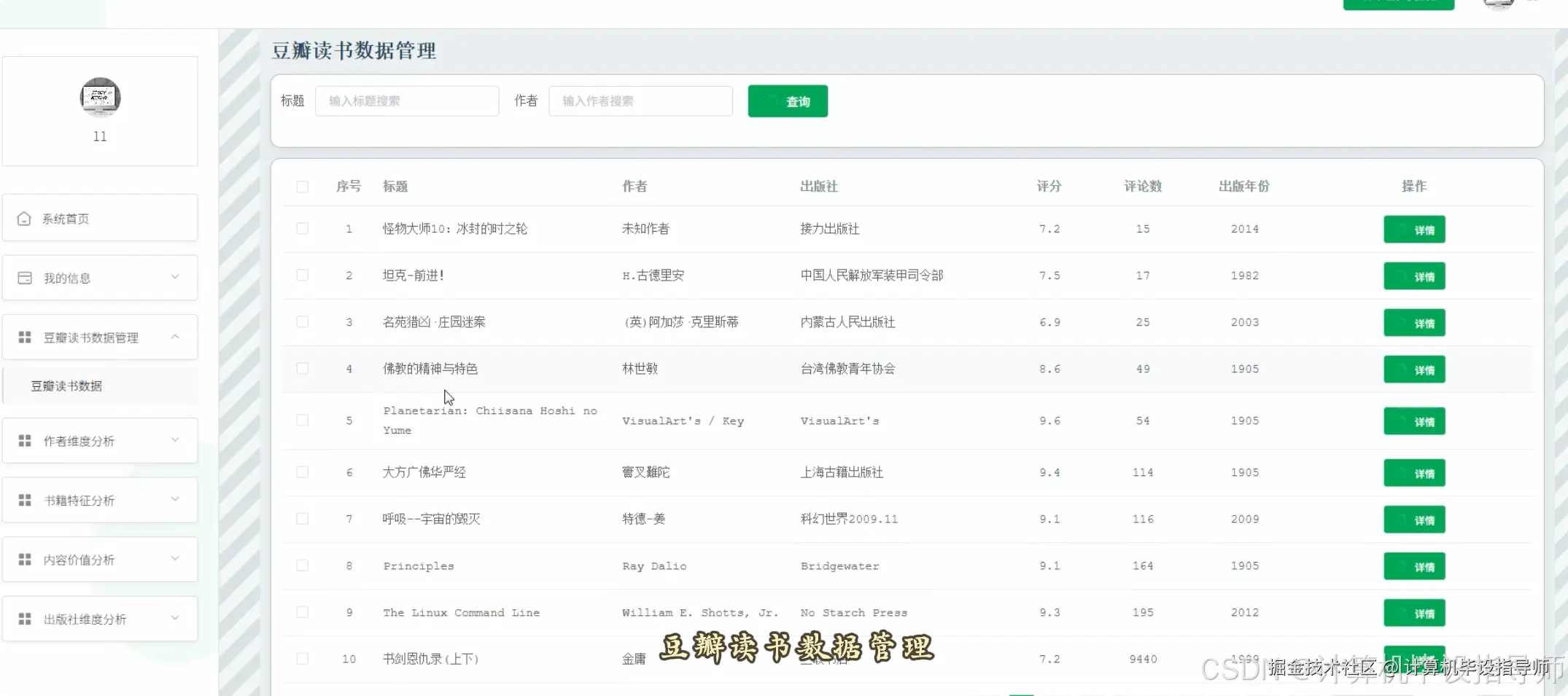This screenshot has width=1568, height=696.
Task: View 详情 for Principles row
Action: pos(1414,566)
